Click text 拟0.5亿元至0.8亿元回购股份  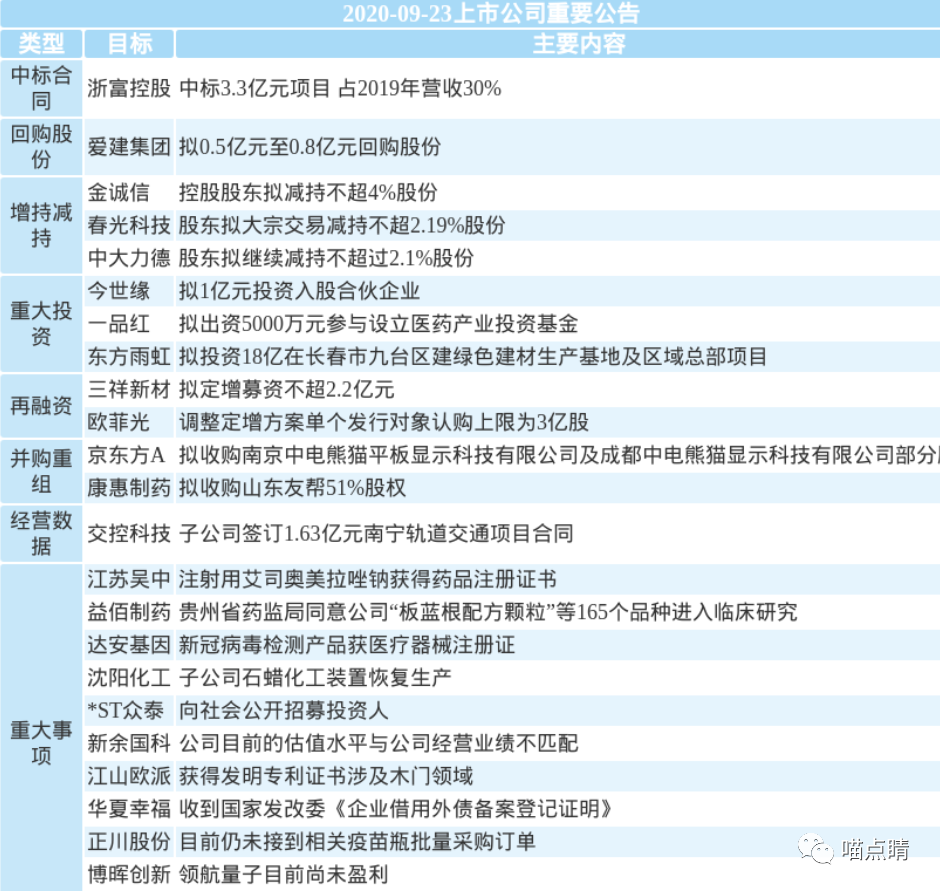click(310, 147)
